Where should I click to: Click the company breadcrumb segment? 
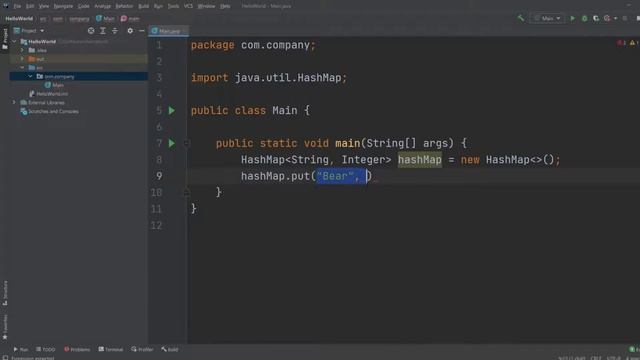[79, 19]
